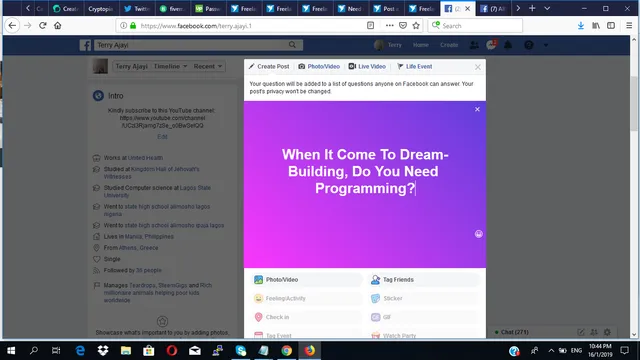Click Tag Friends option
The width and height of the screenshot is (640, 360).
(424, 280)
